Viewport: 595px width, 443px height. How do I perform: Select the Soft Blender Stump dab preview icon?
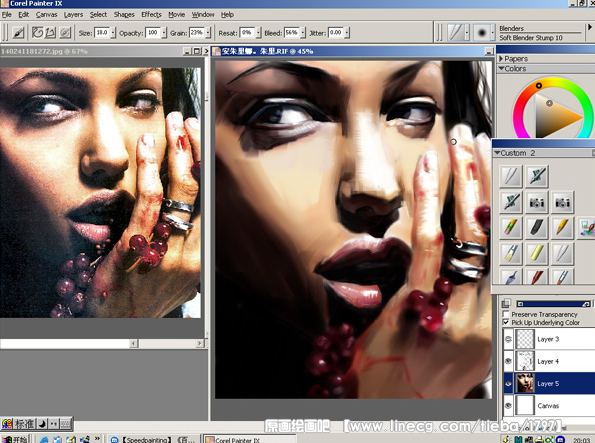pyautogui.click(x=482, y=33)
